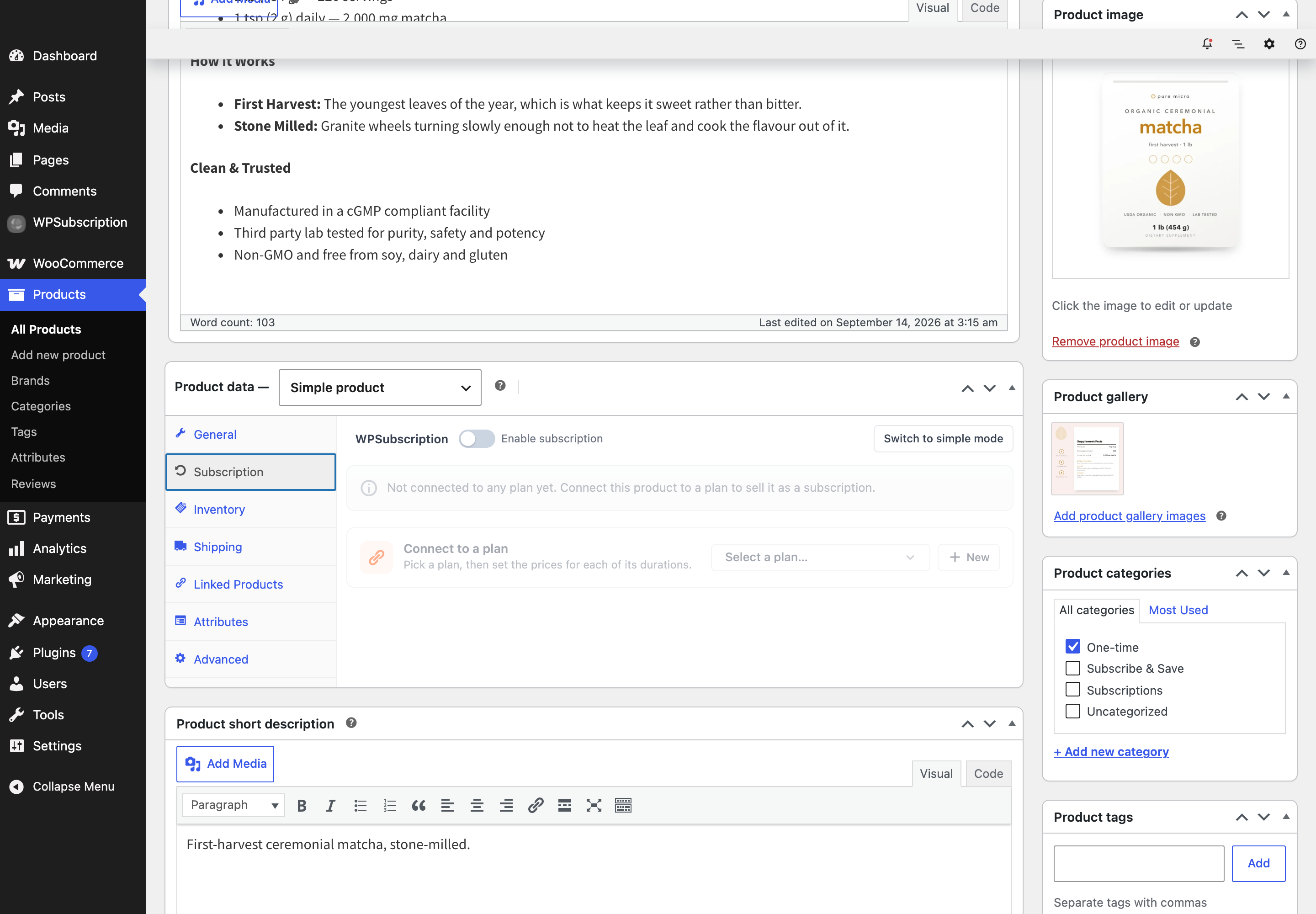Collapse the Product gallery panel triangle
Screen dimensions: 1316x914
click(x=1286, y=396)
